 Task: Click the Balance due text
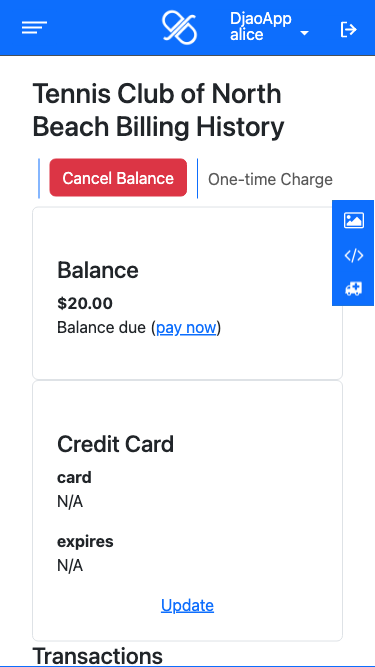pyautogui.click(x=102, y=328)
